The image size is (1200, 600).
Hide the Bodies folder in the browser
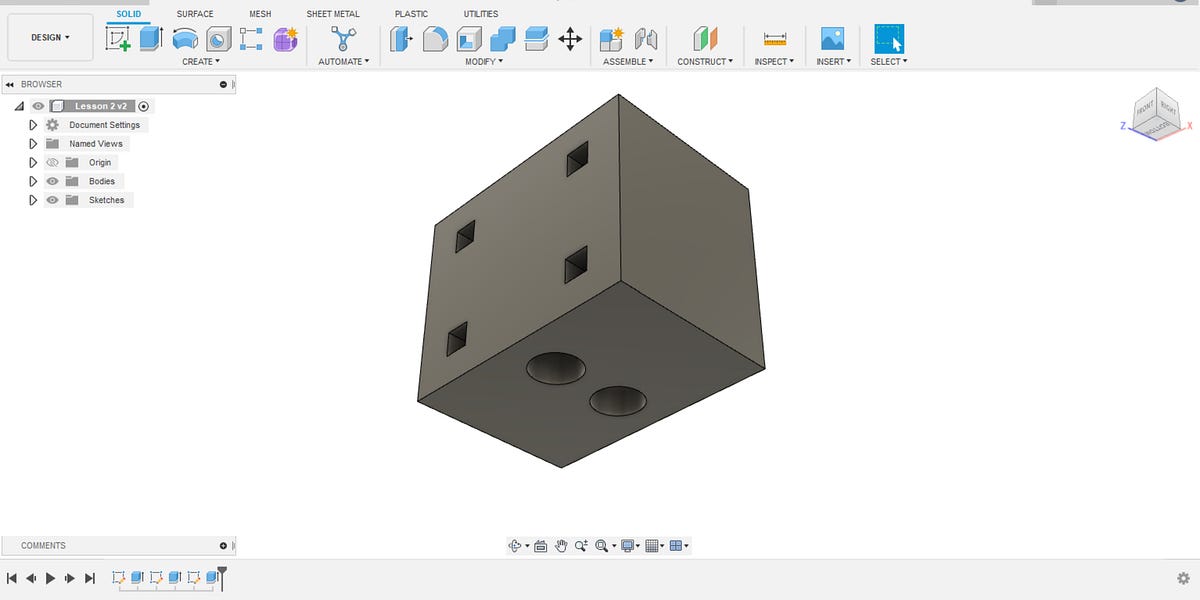pos(53,181)
